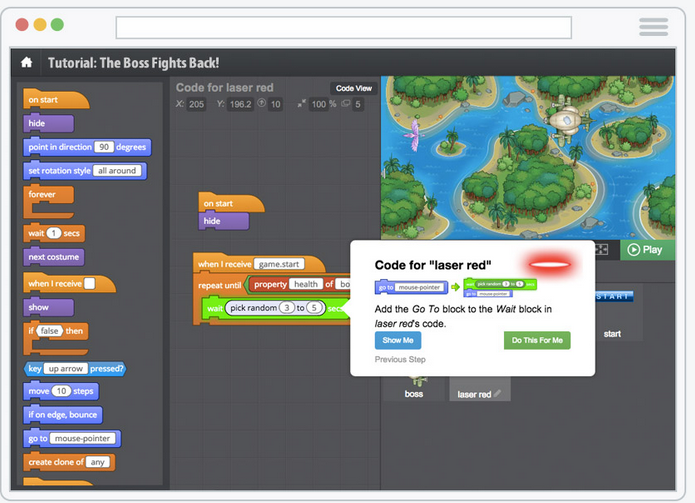Screen dimensions: 695x503
Task: Switch to Code View
Action: click(353, 88)
